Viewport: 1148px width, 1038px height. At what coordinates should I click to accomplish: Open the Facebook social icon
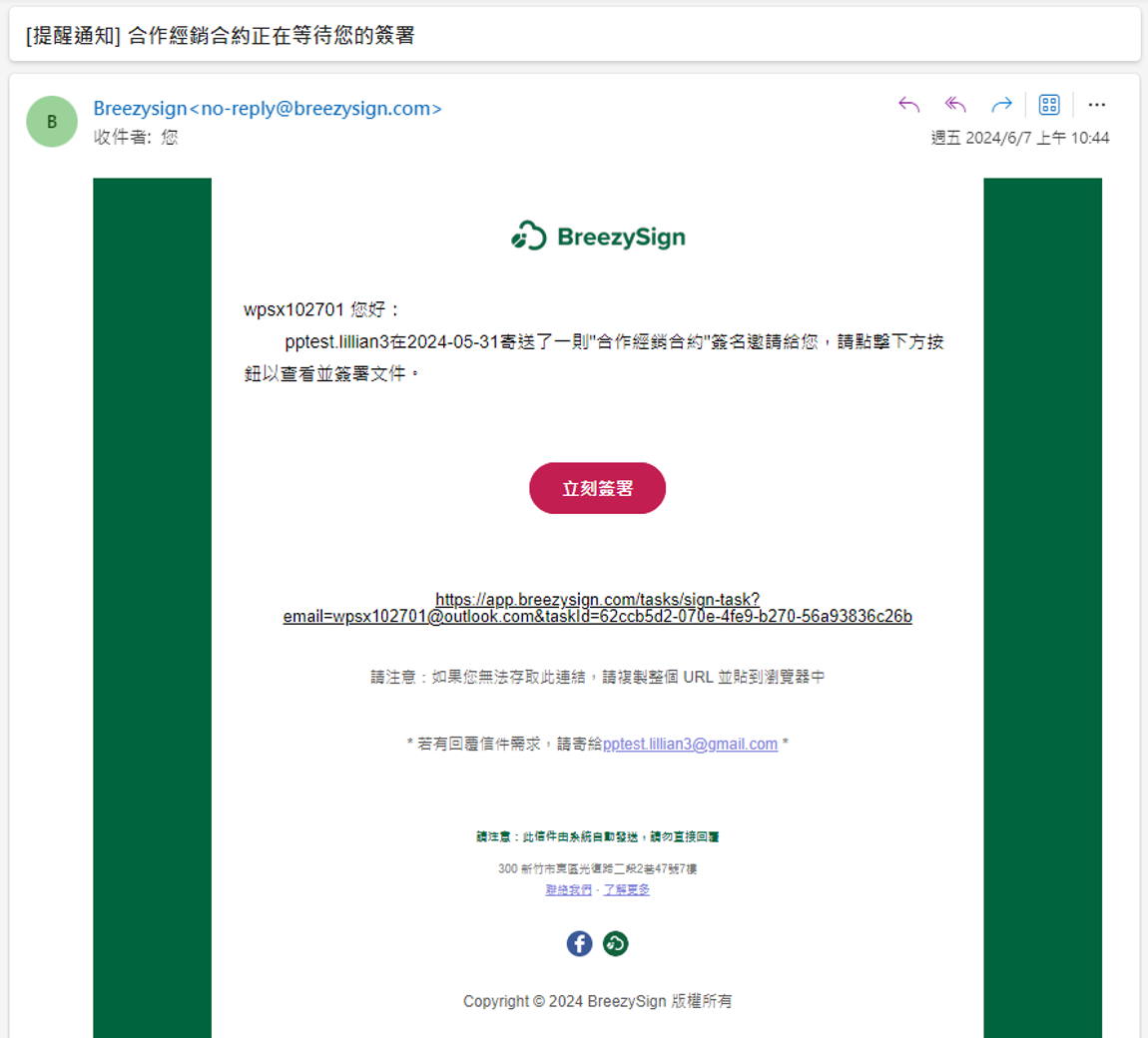click(x=579, y=943)
